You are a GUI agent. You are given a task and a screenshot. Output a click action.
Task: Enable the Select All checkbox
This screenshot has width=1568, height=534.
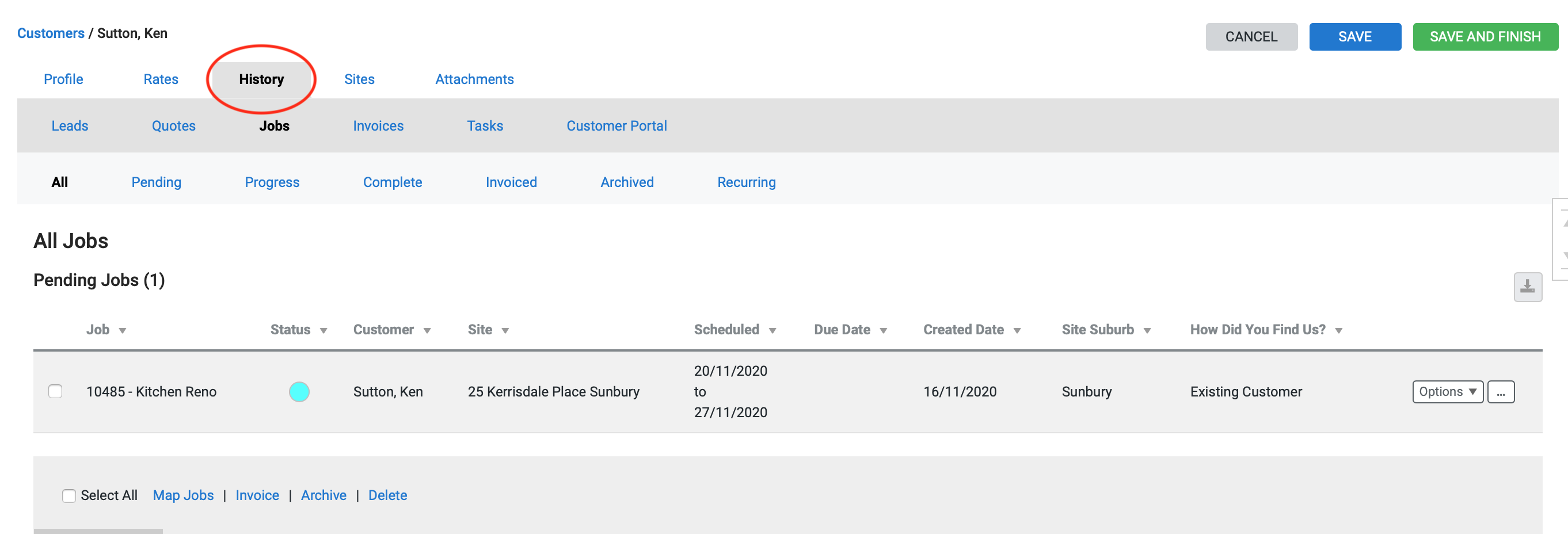[x=70, y=495]
